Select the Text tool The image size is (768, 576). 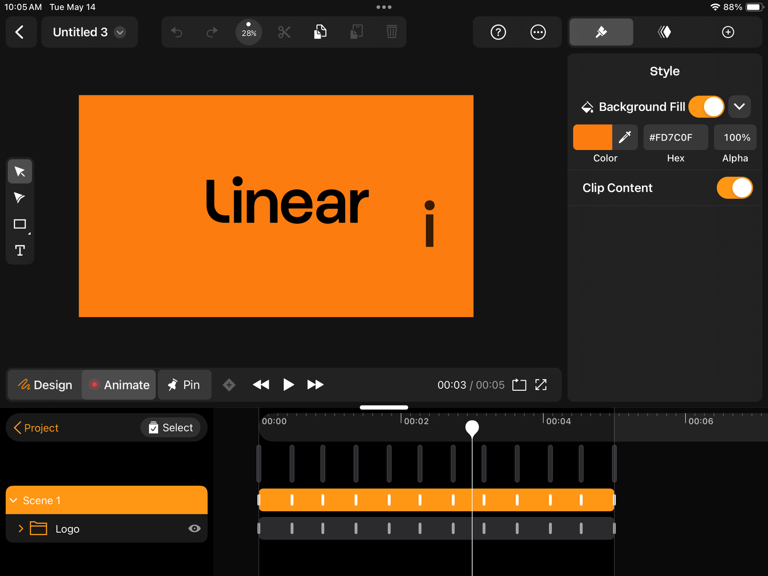click(x=20, y=251)
